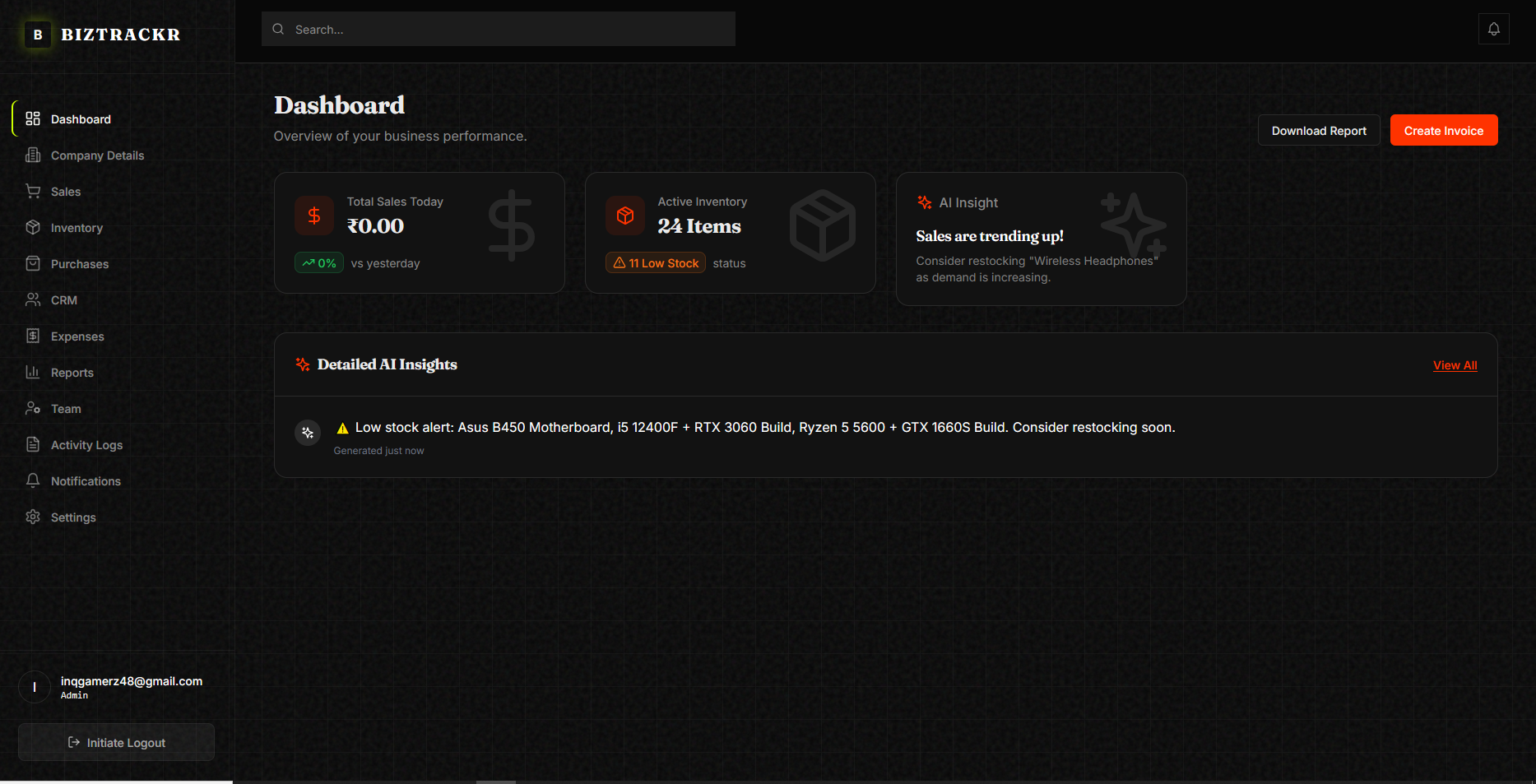Click the Reports bar chart icon

(x=33, y=372)
